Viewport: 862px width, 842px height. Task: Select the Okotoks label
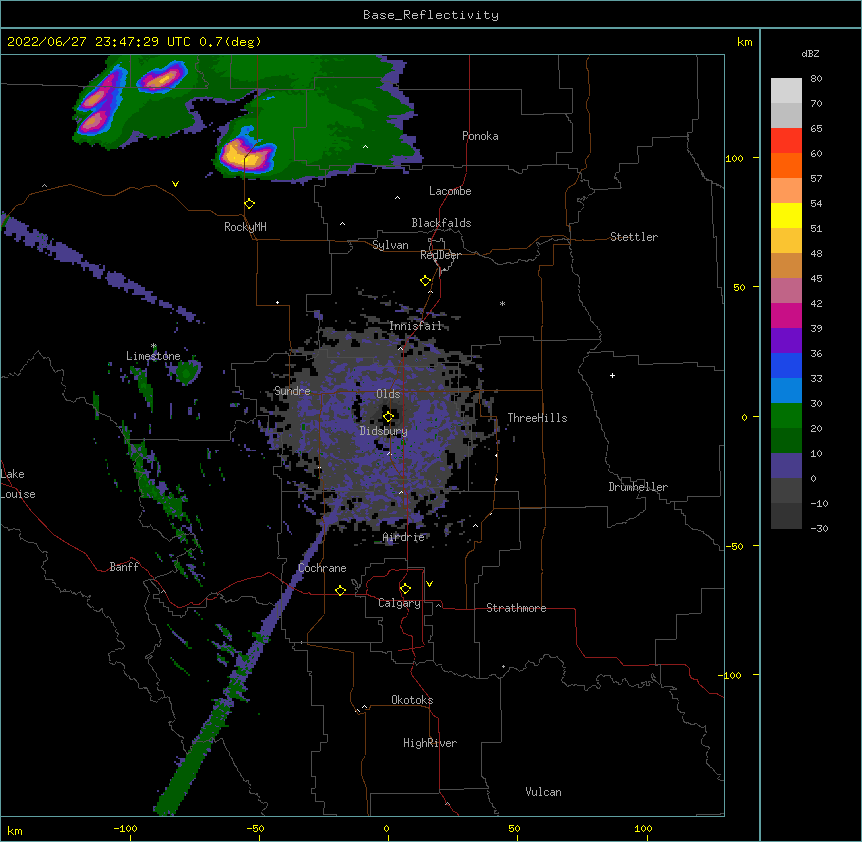(x=412, y=700)
